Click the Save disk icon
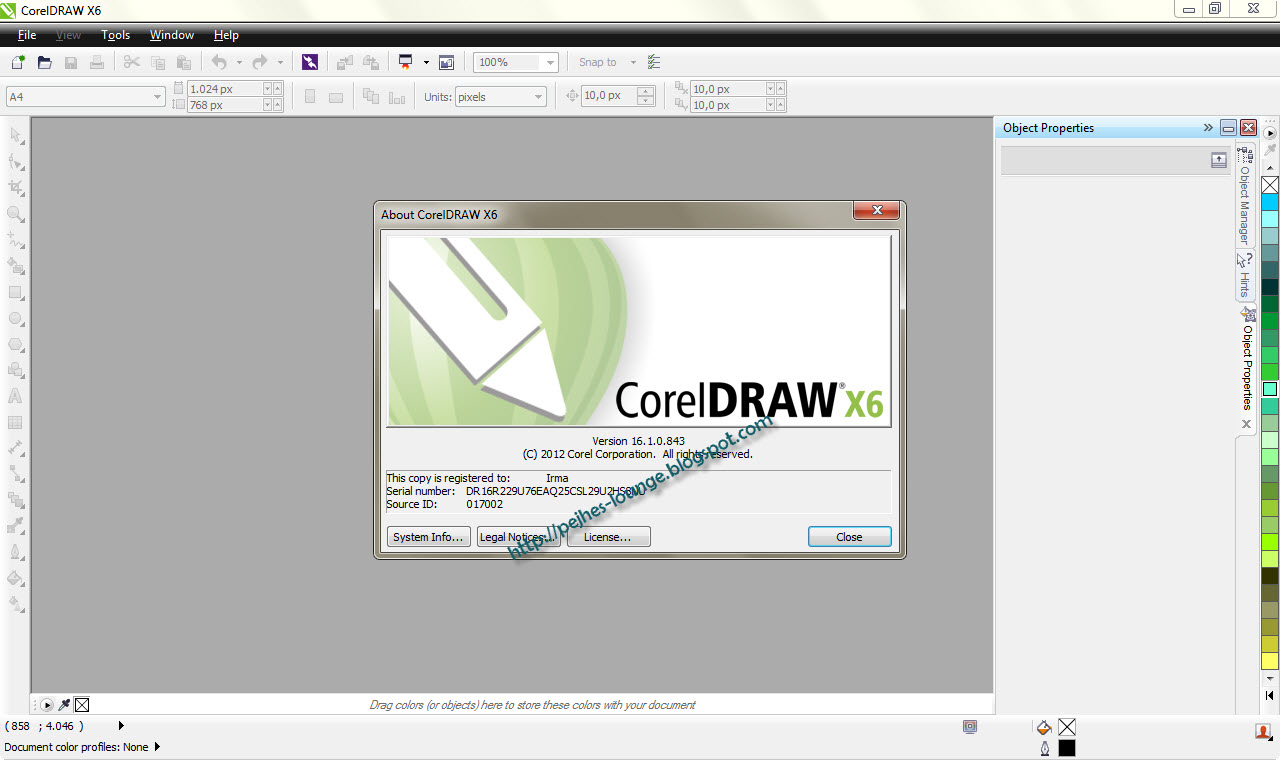 coord(71,62)
